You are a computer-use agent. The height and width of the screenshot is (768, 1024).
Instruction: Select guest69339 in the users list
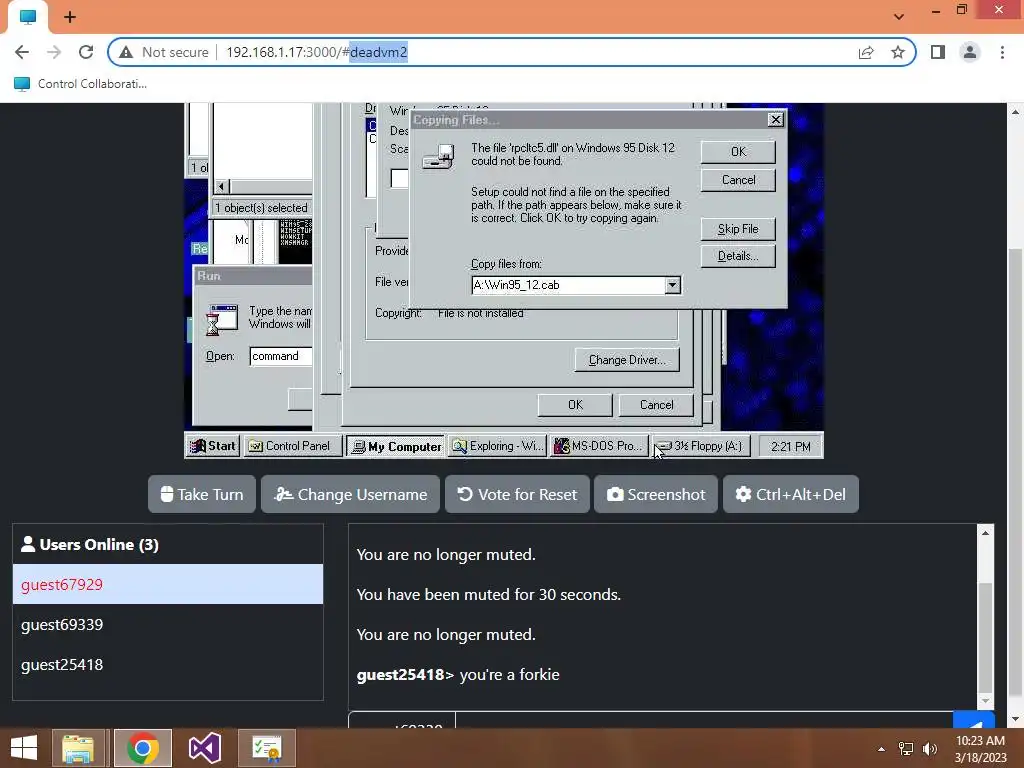(x=168, y=624)
